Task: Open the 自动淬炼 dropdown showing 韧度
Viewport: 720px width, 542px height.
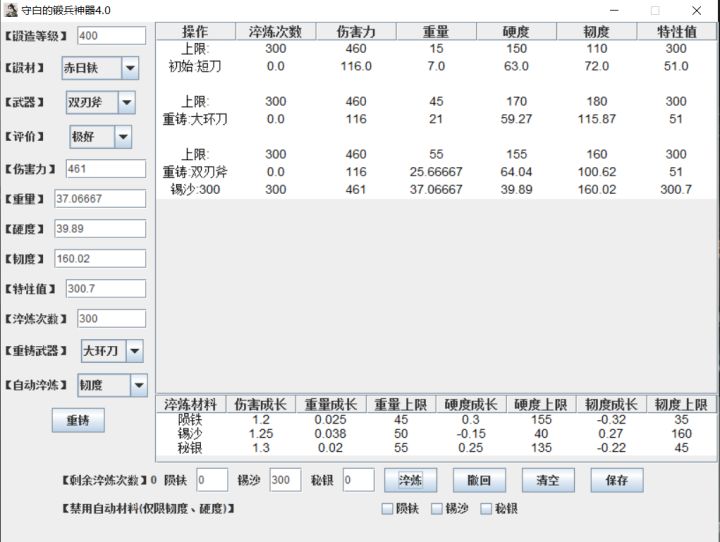Action: coord(112,385)
